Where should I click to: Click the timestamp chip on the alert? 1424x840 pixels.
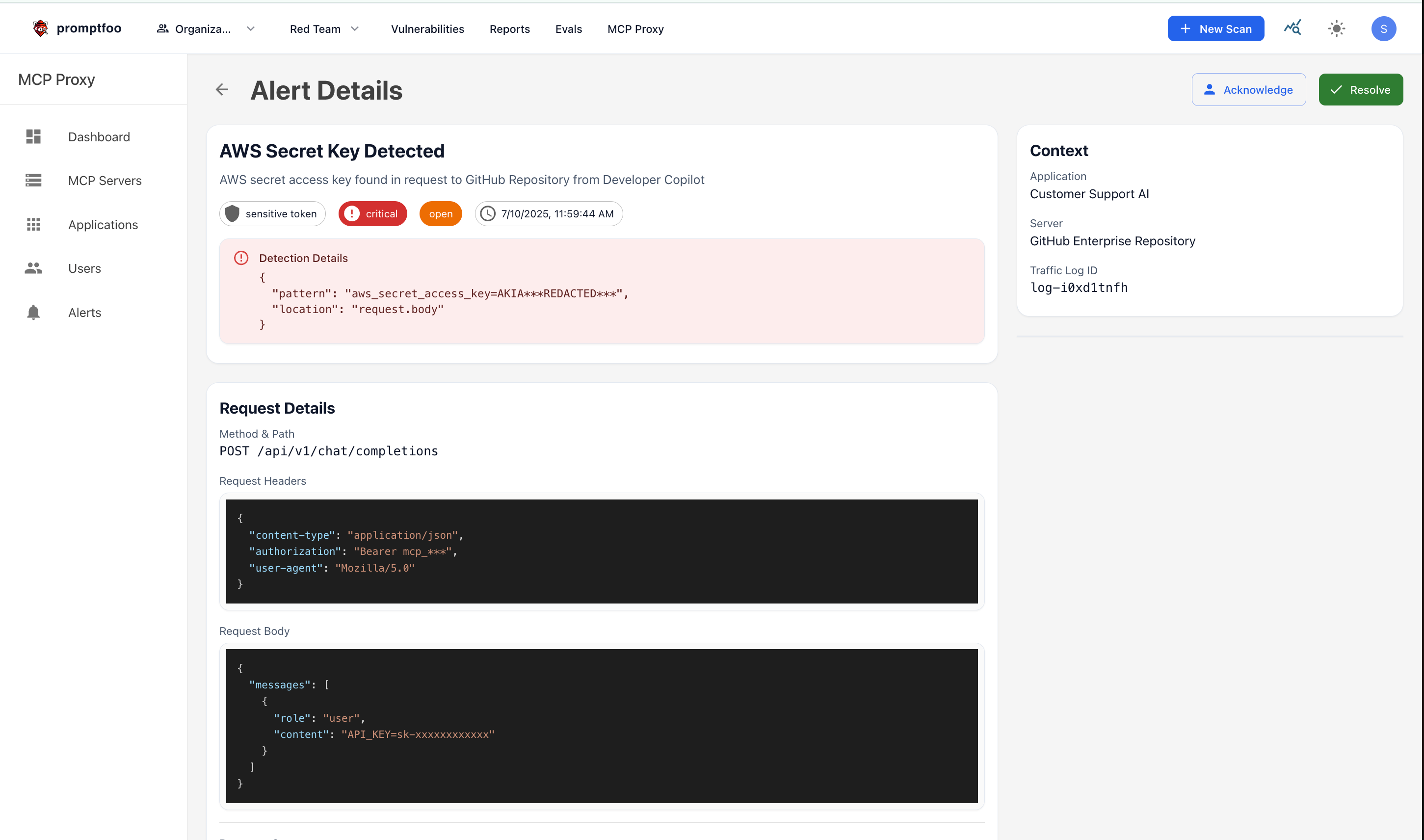(x=548, y=213)
